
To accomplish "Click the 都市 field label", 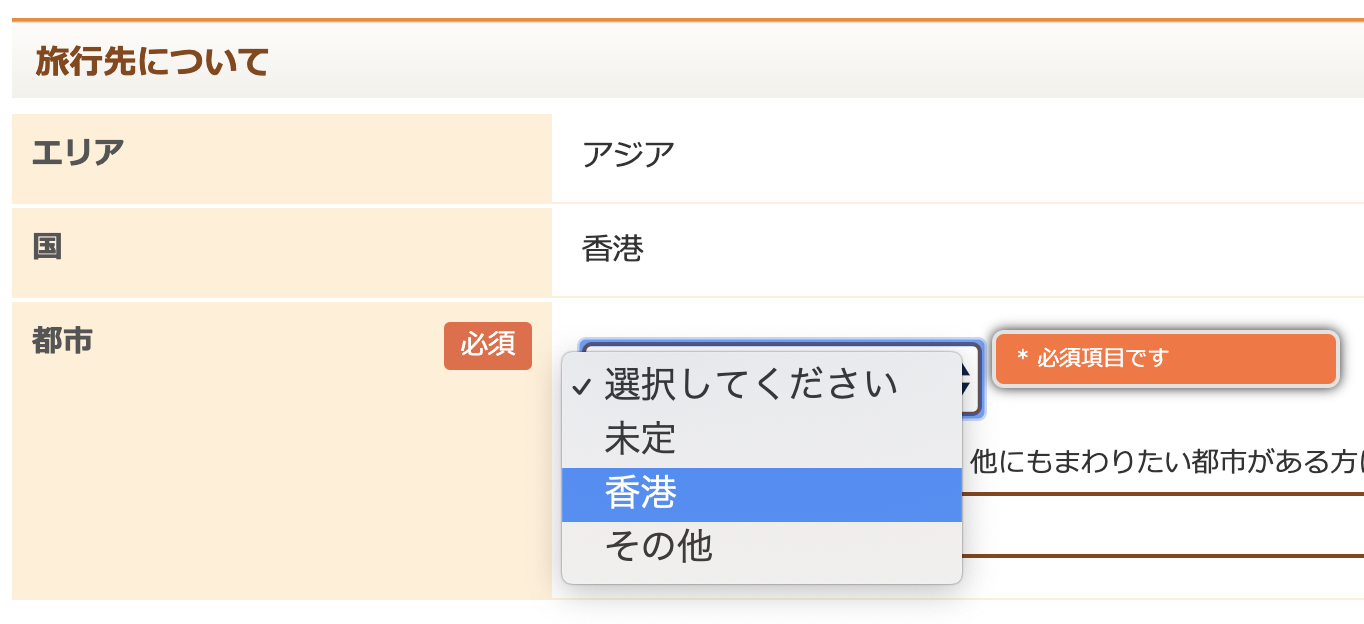I will 62,341.
